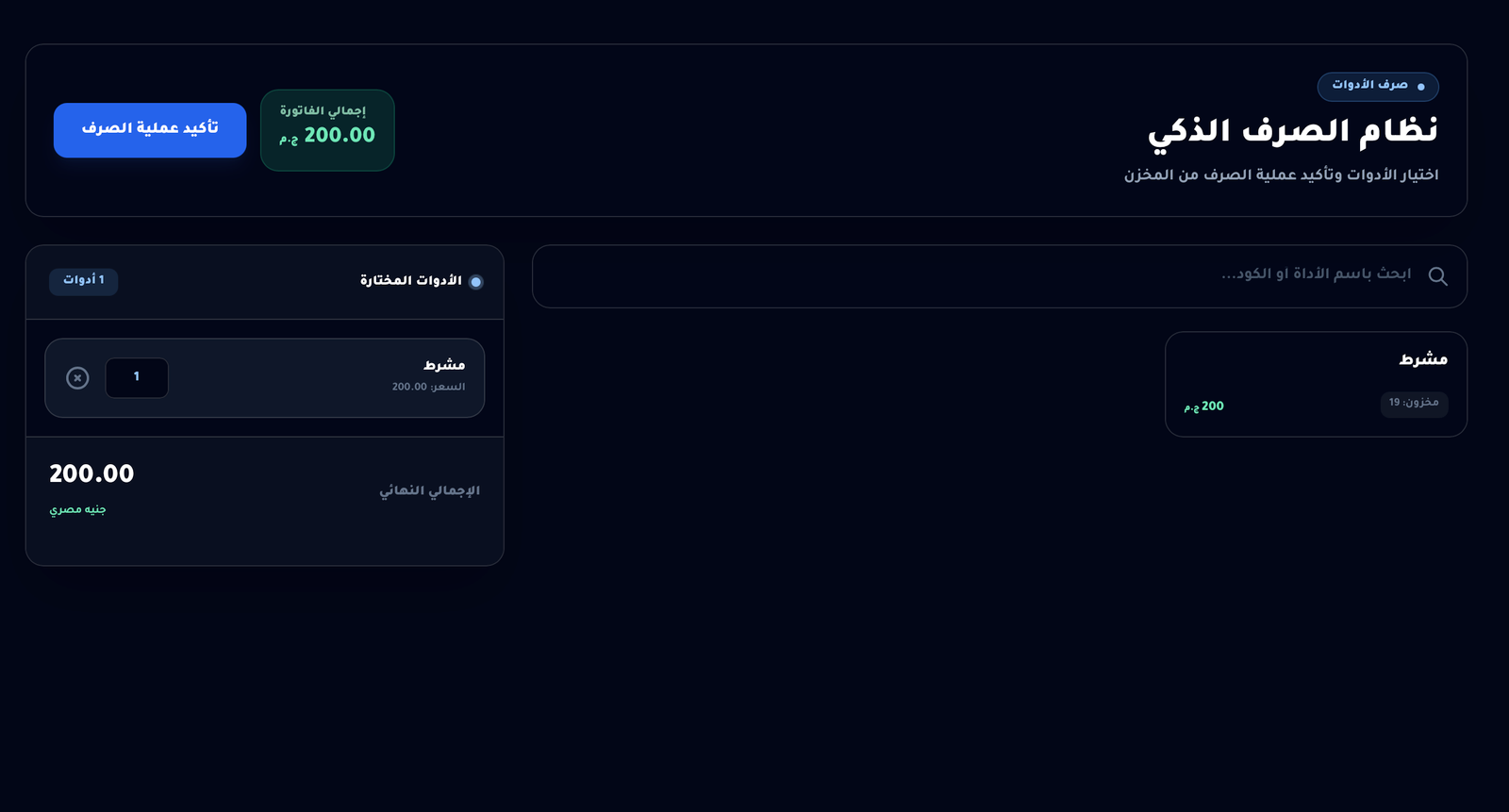Edit the quantity field for مشرط
The width and height of the screenshot is (1509, 812).
pos(137,377)
